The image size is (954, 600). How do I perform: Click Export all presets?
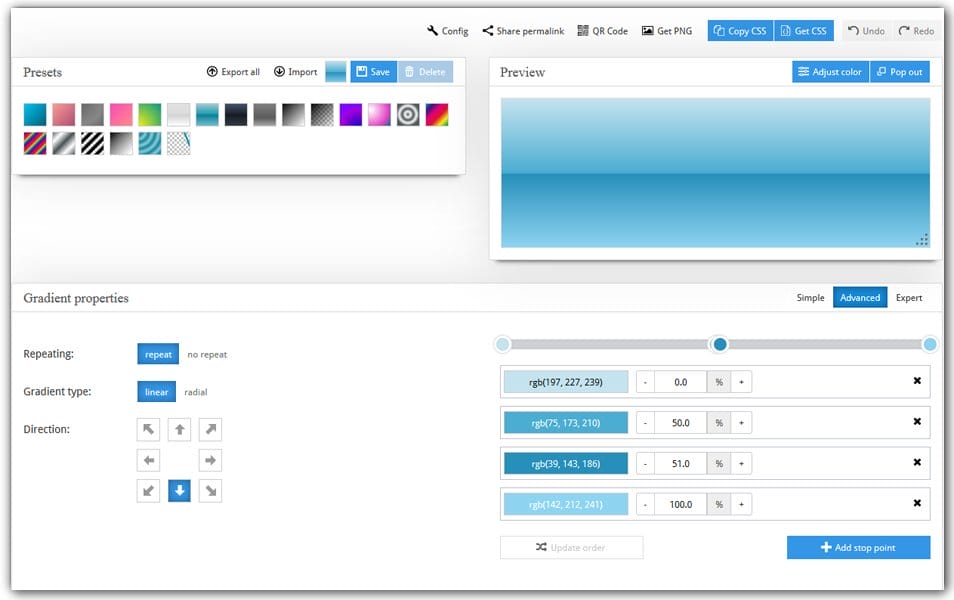233,72
